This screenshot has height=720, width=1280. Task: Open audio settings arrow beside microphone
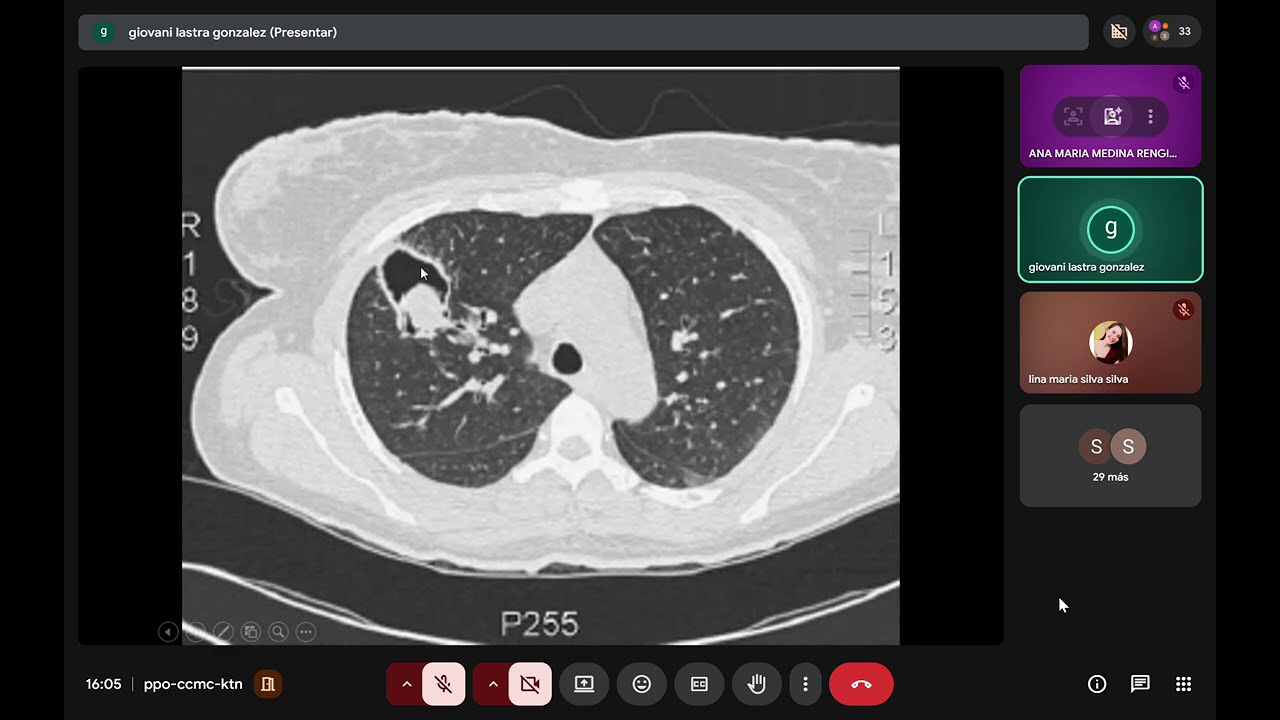pyautogui.click(x=406, y=684)
